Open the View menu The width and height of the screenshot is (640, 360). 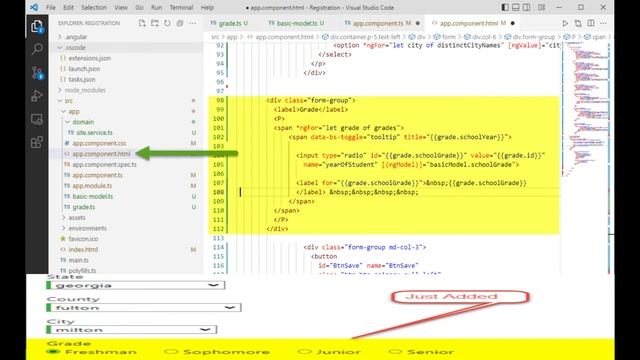[x=121, y=7]
